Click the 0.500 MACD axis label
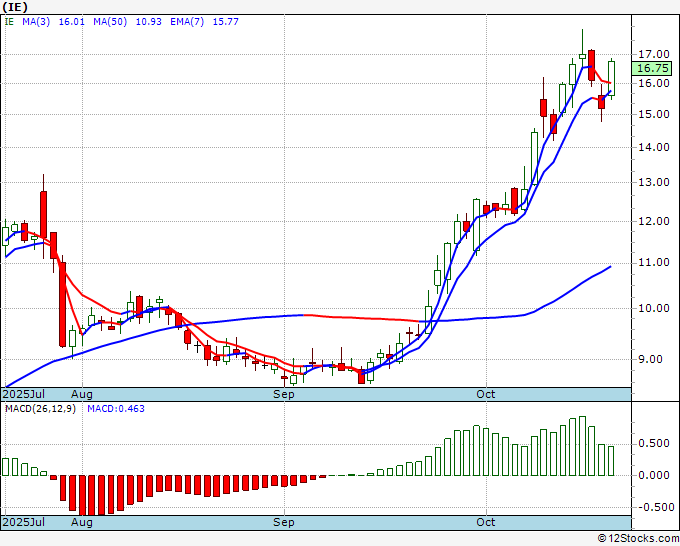The width and height of the screenshot is (680, 546). click(x=654, y=443)
